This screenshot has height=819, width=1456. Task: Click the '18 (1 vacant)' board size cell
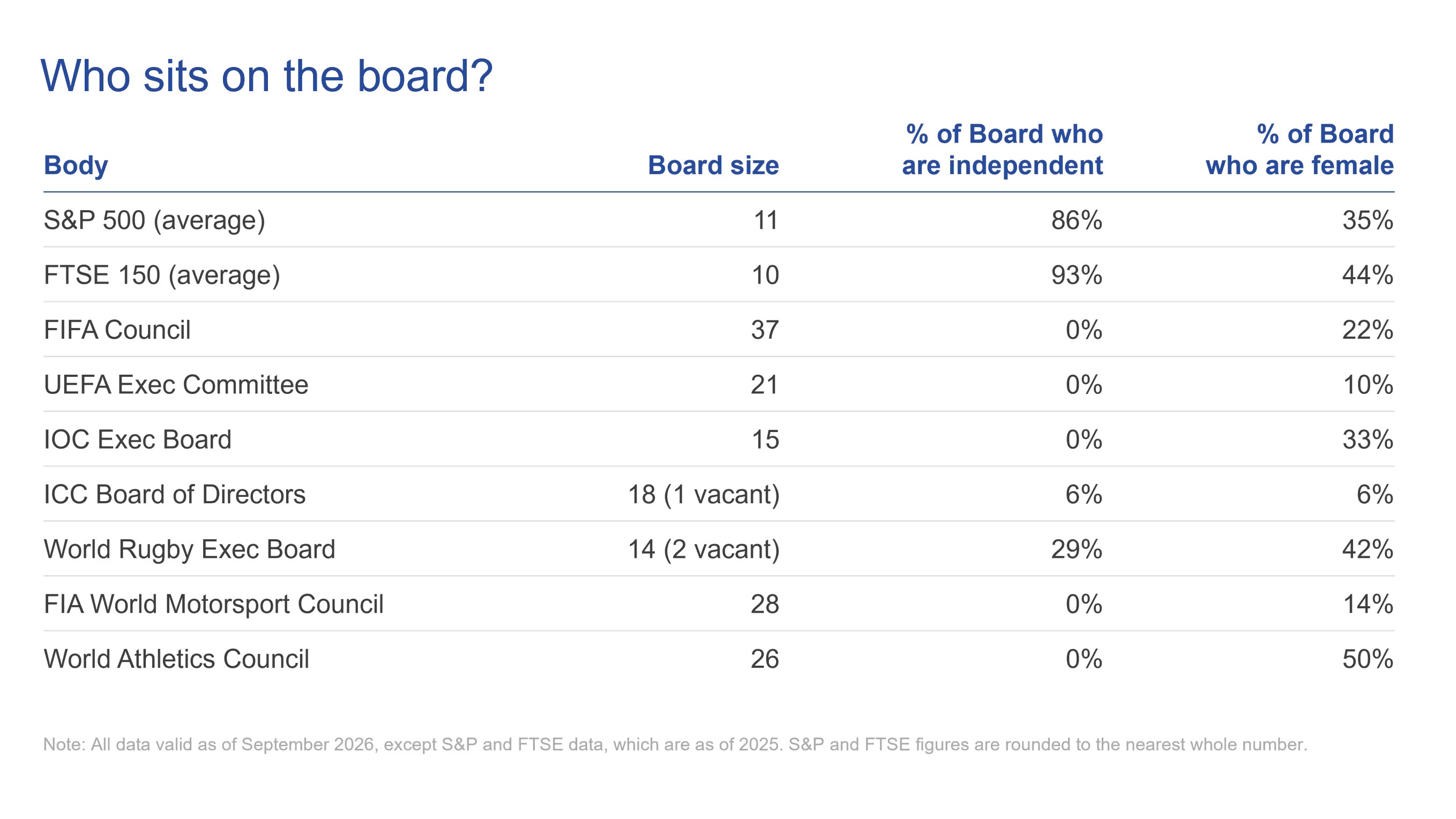[704, 495]
